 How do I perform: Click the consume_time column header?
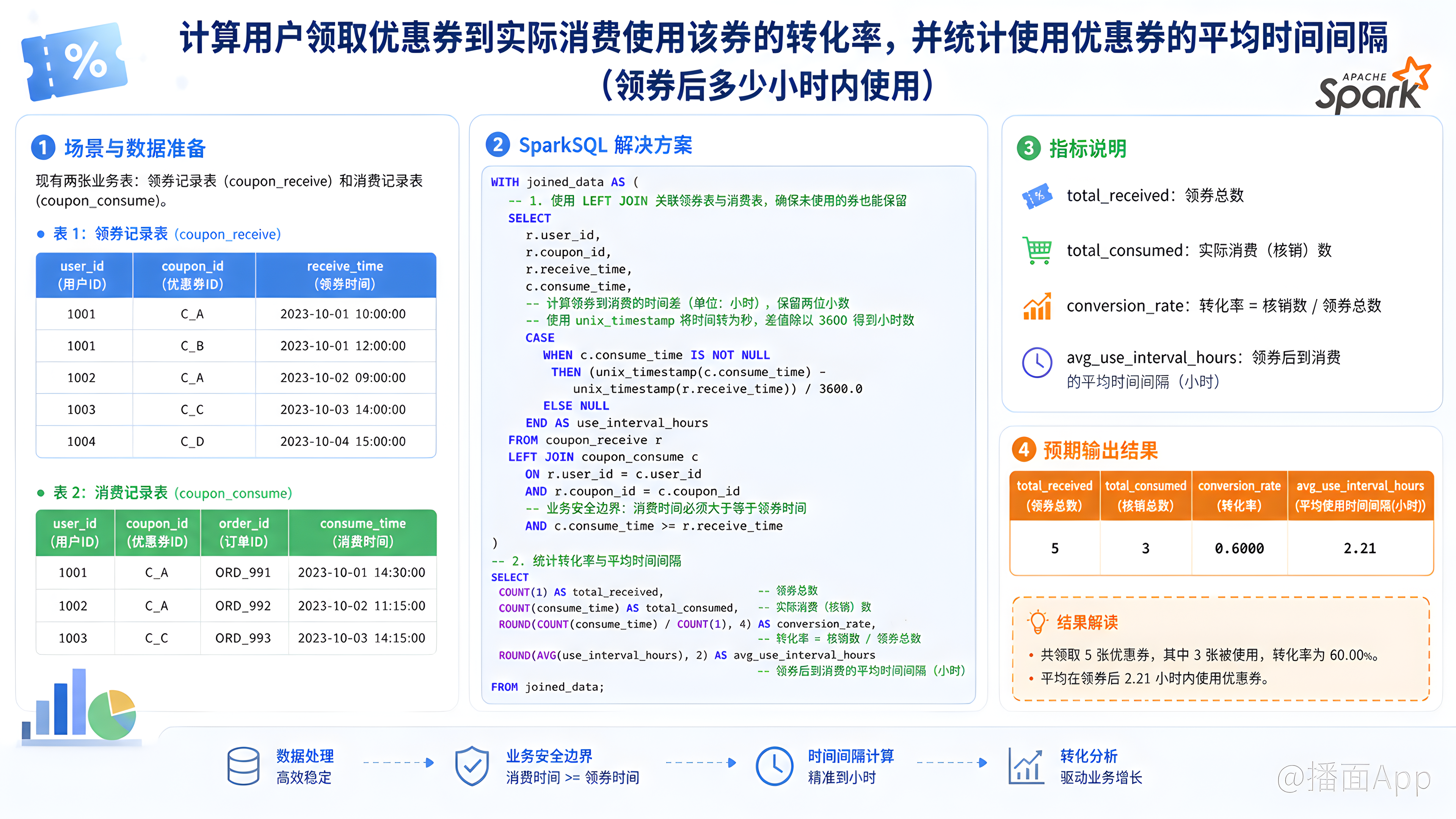363,532
